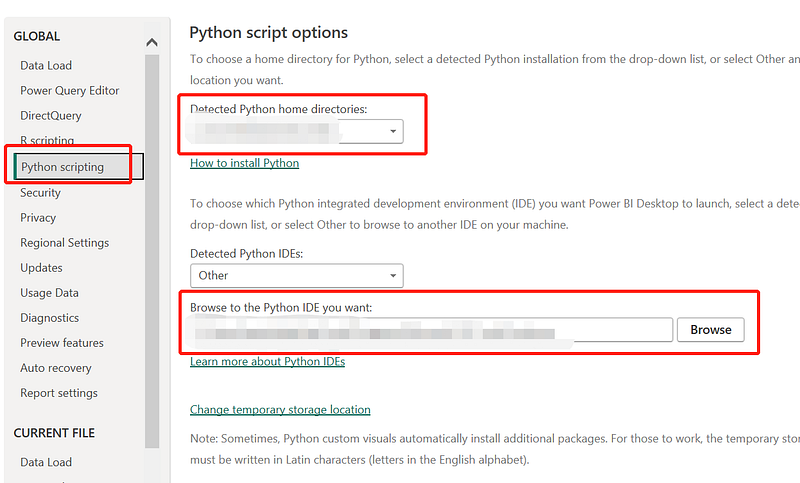Image resolution: width=800 pixels, height=483 pixels.
Task: Click the Browse button
Action: click(x=711, y=329)
